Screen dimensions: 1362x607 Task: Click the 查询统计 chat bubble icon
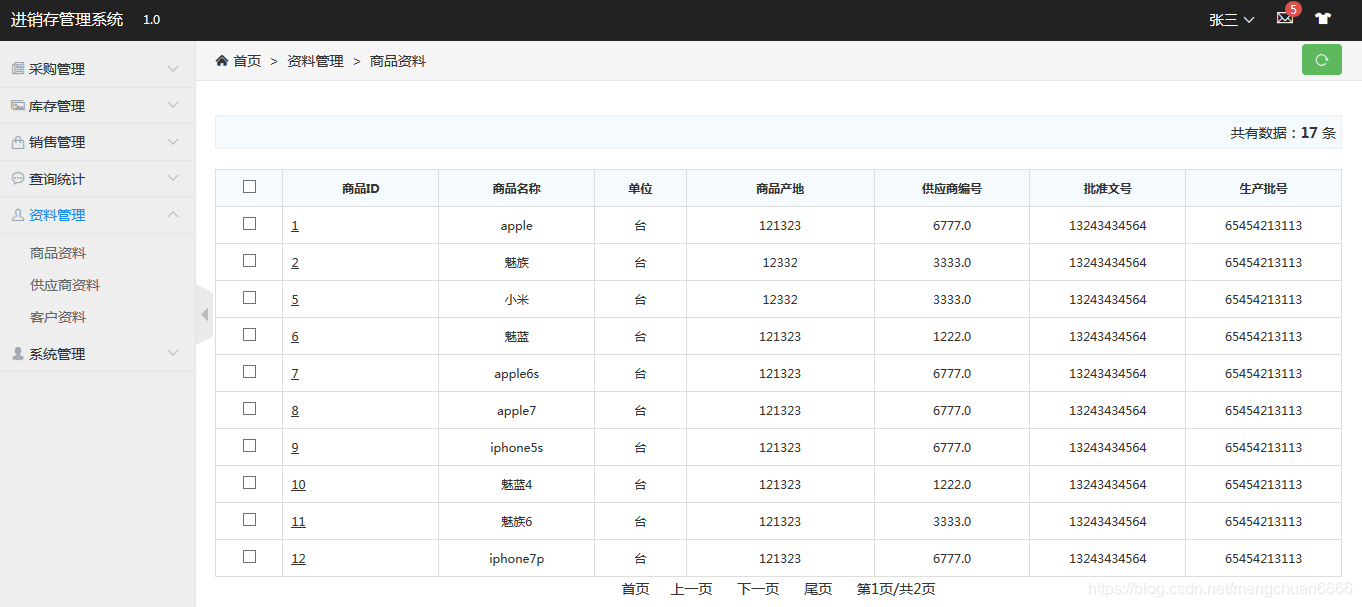pyautogui.click(x=17, y=178)
